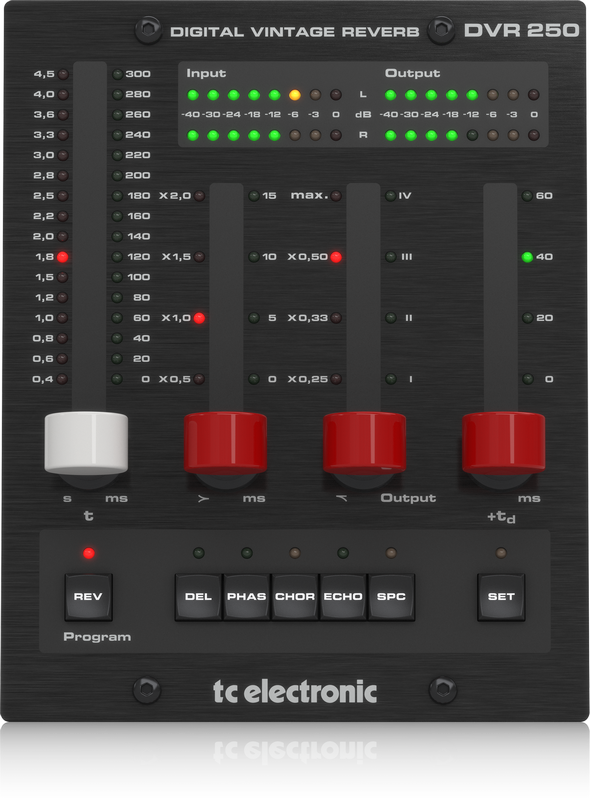Click the output level II LED
Viewport: 590px width, 800px height.
click(x=390, y=318)
